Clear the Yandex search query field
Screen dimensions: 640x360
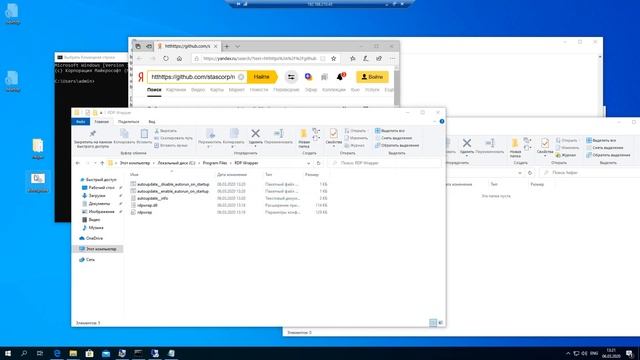click(241, 77)
